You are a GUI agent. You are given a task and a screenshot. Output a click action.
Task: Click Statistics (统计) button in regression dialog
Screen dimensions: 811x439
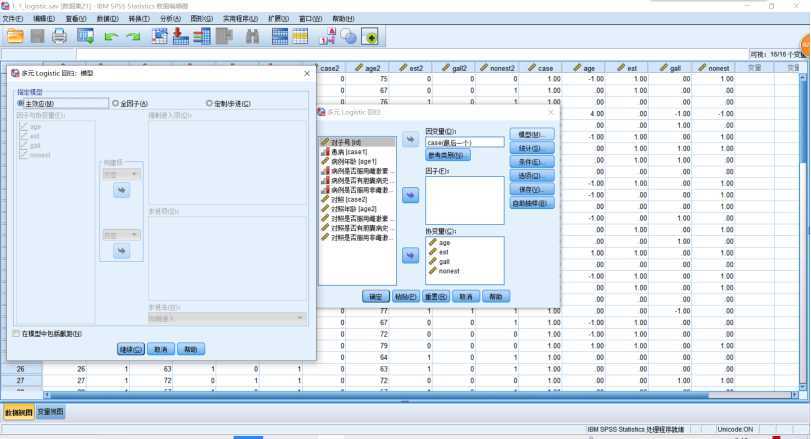pos(532,148)
